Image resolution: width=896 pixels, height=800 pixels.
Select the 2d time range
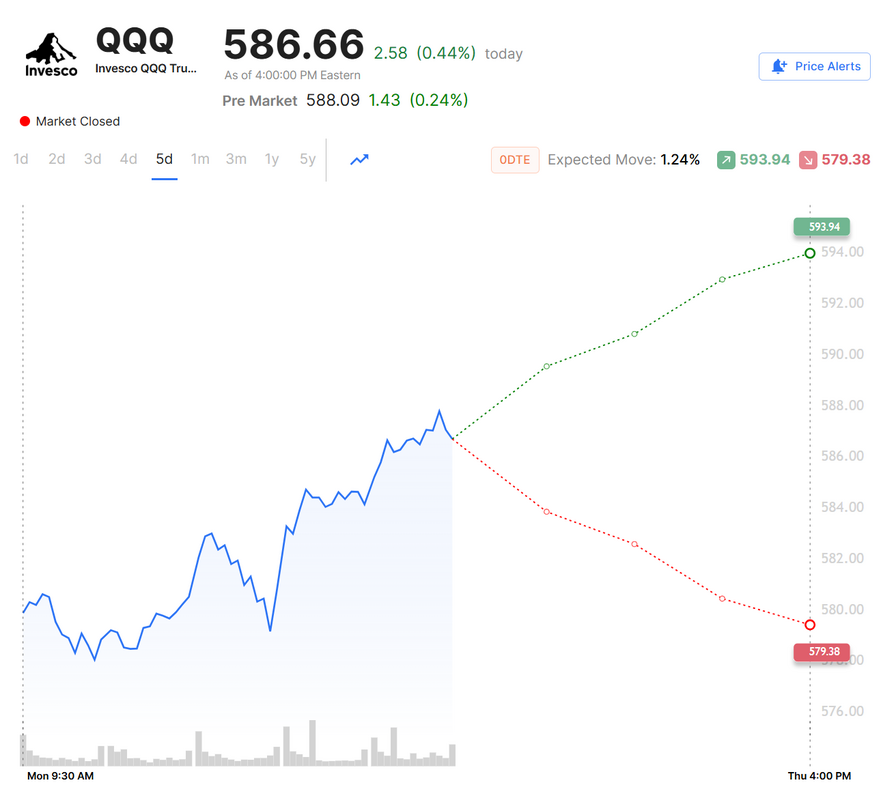coord(57,159)
